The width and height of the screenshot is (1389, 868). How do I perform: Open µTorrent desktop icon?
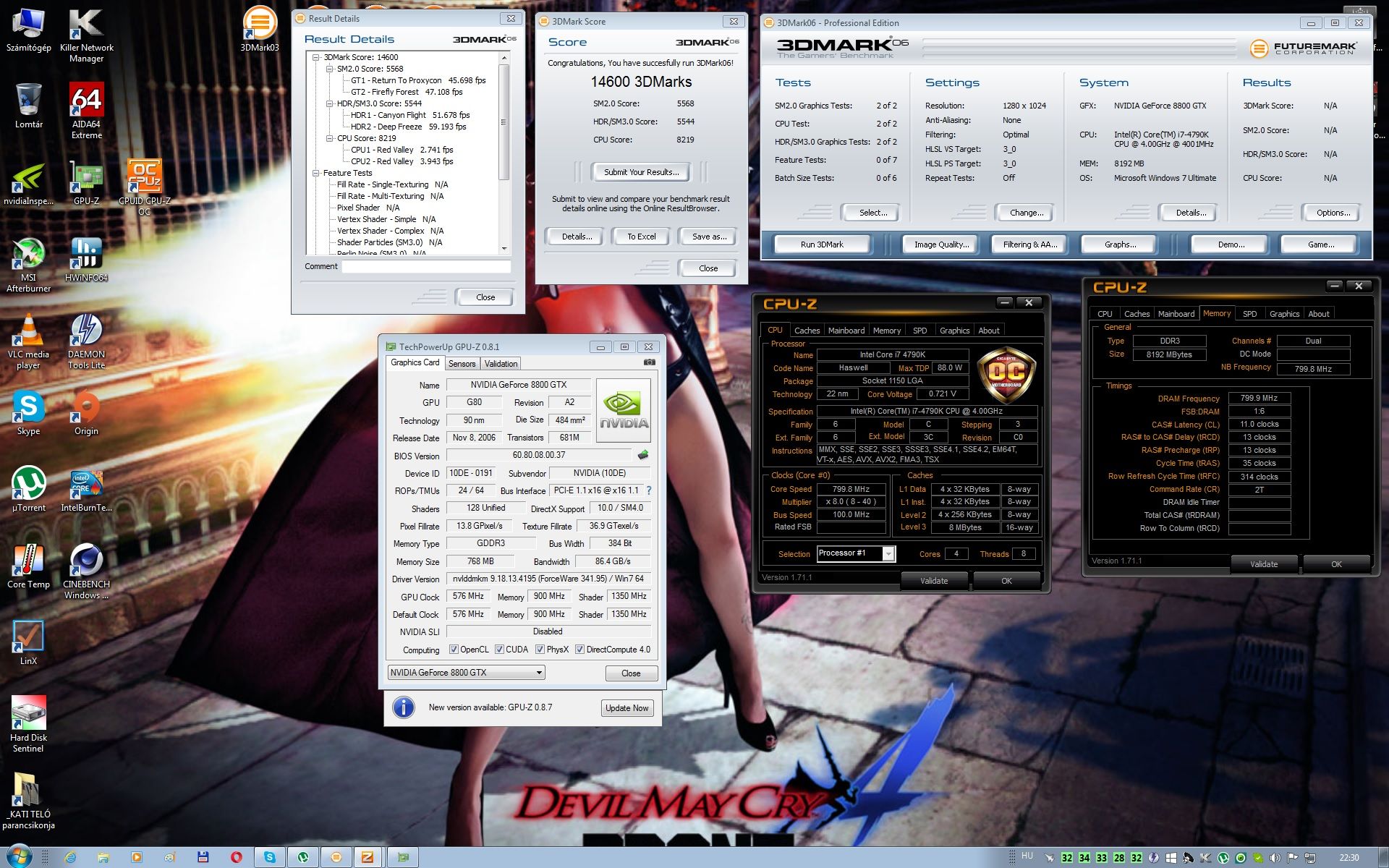[x=28, y=490]
